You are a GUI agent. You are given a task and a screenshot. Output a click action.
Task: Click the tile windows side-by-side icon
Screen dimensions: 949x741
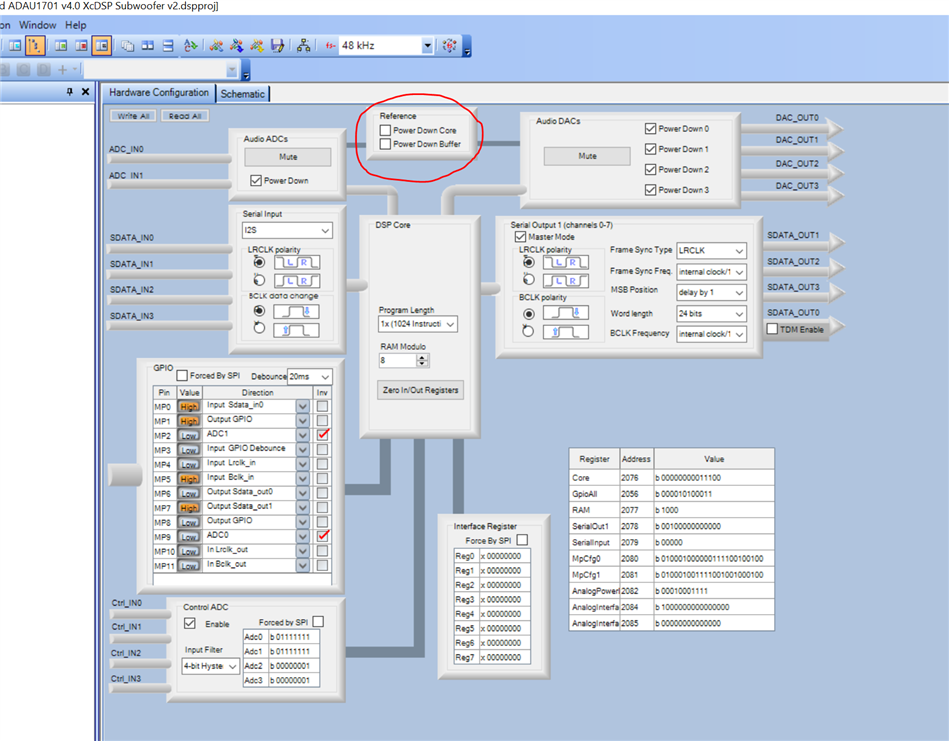tap(148, 45)
